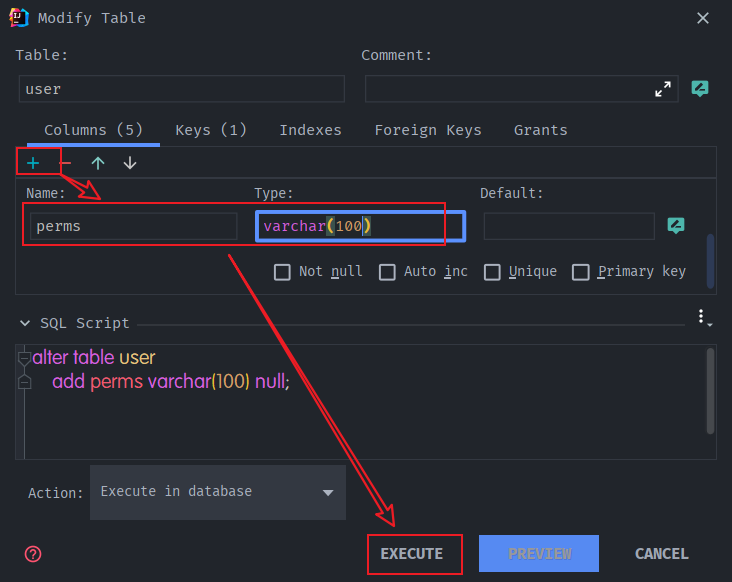Click the column Name field "perms"
This screenshot has height=582, width=732.
click(x=133, y=226)
